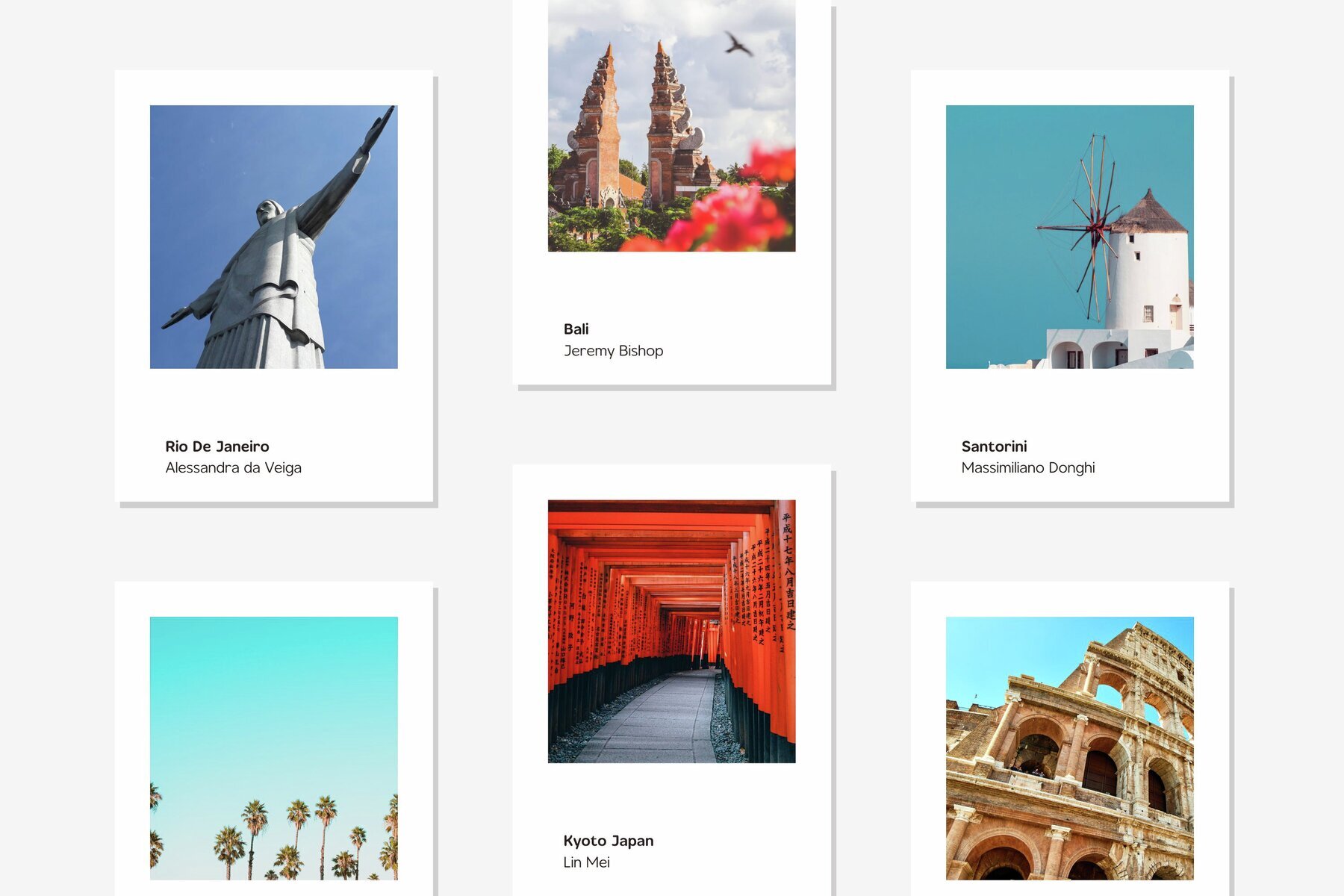This screenshot has height=896, width=1344.
Task: Click author name Massimiliano Donghi
Action: click(x=1027, y=468)
